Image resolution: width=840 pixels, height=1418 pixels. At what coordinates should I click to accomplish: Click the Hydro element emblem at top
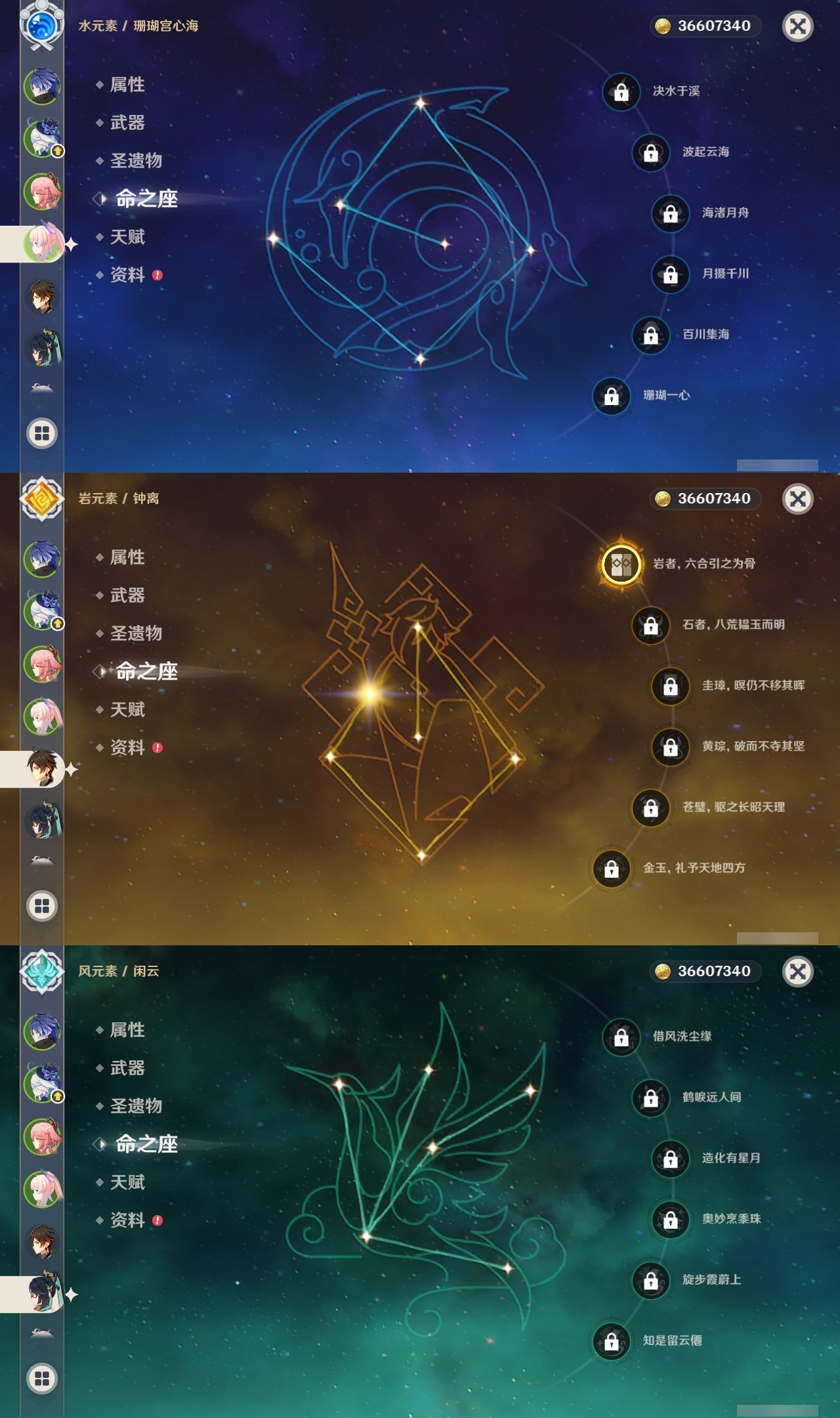tap(42, 26)
